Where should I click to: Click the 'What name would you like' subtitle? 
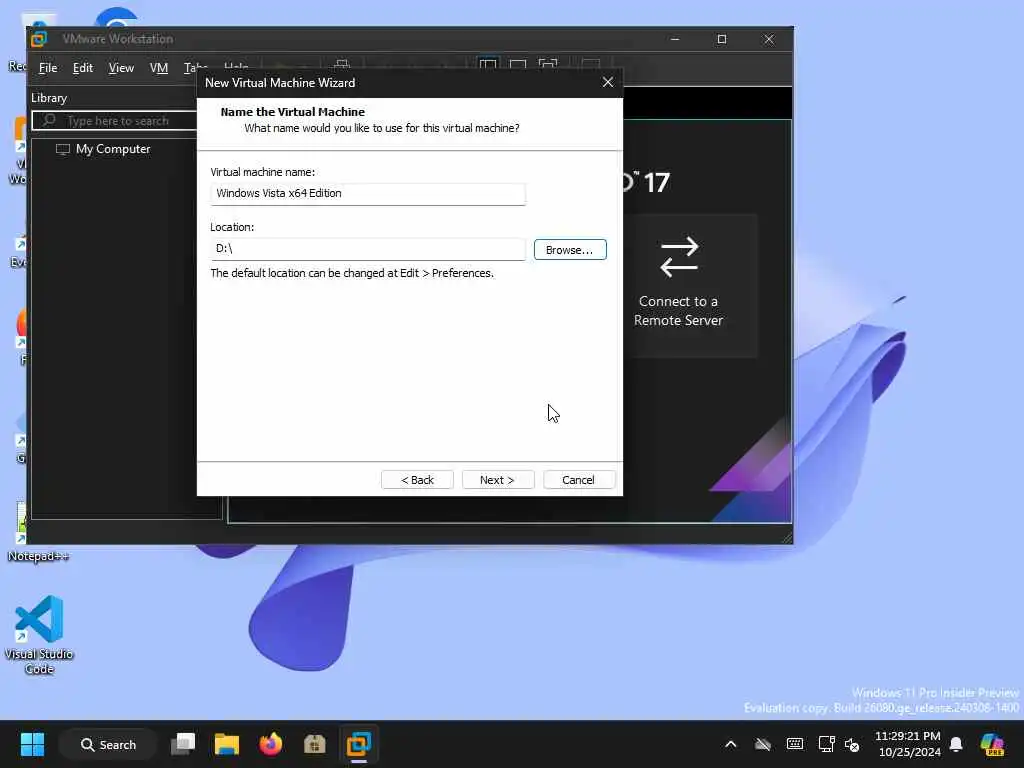(x=382, y=128)
